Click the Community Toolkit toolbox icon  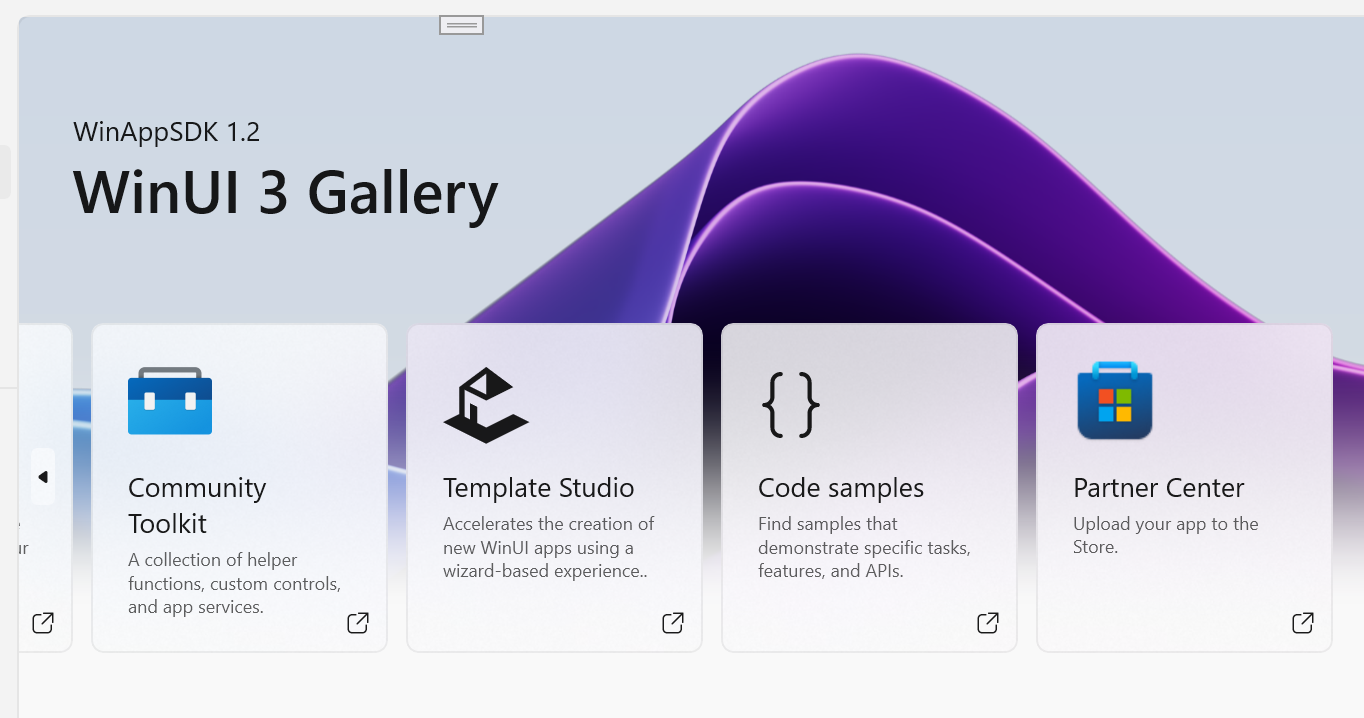point(169,401)
